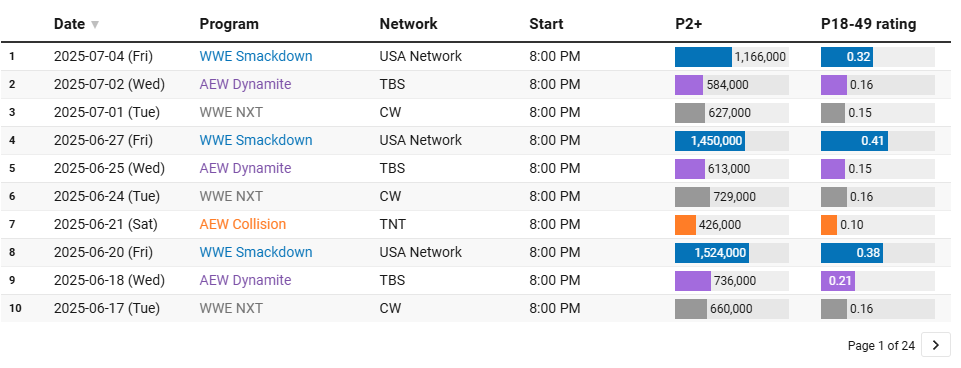Click the 0.41 rating bar

(854, 140)
